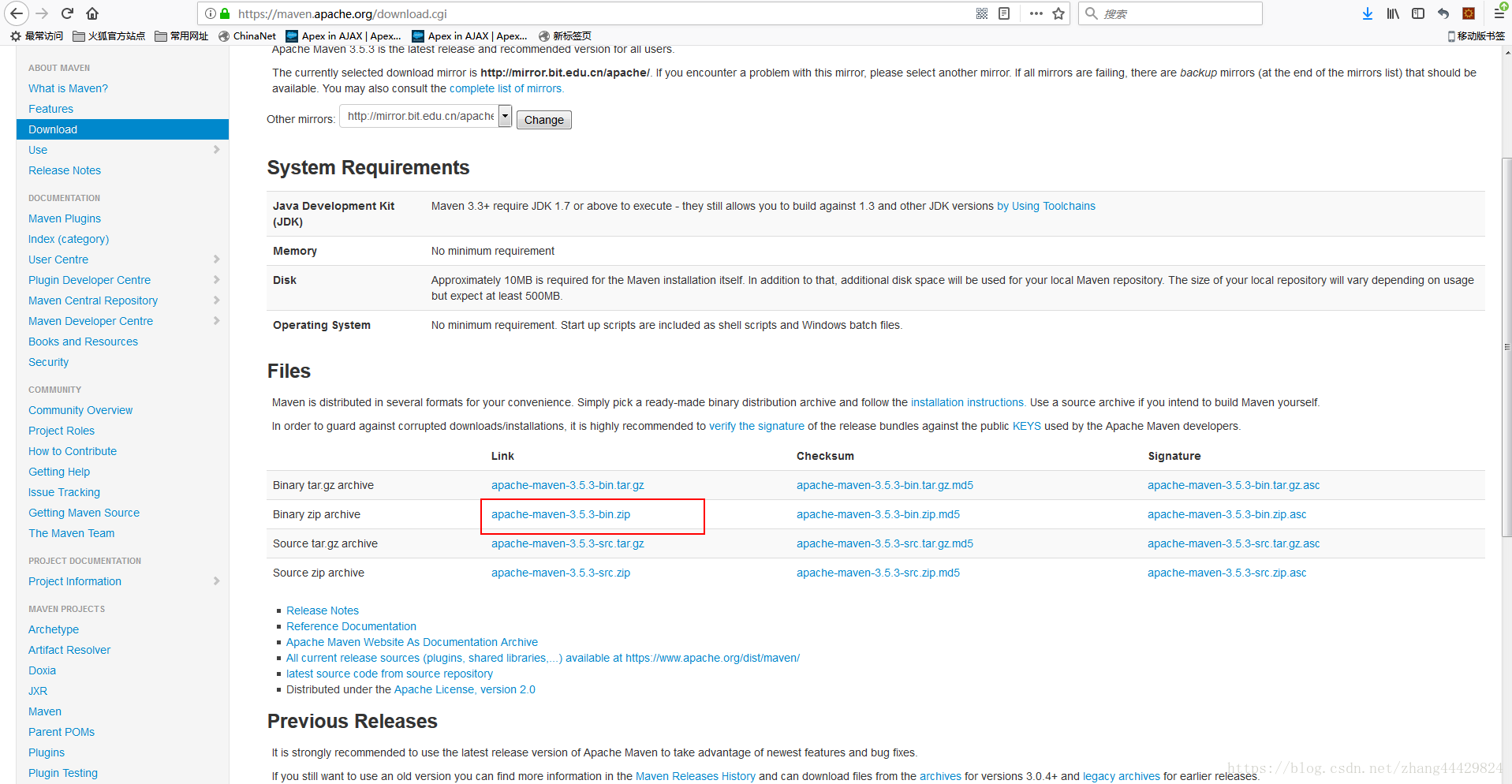Expand Maven Developer Centre arrow
This screenshot has width=1512, height=784.
[216, 321]
